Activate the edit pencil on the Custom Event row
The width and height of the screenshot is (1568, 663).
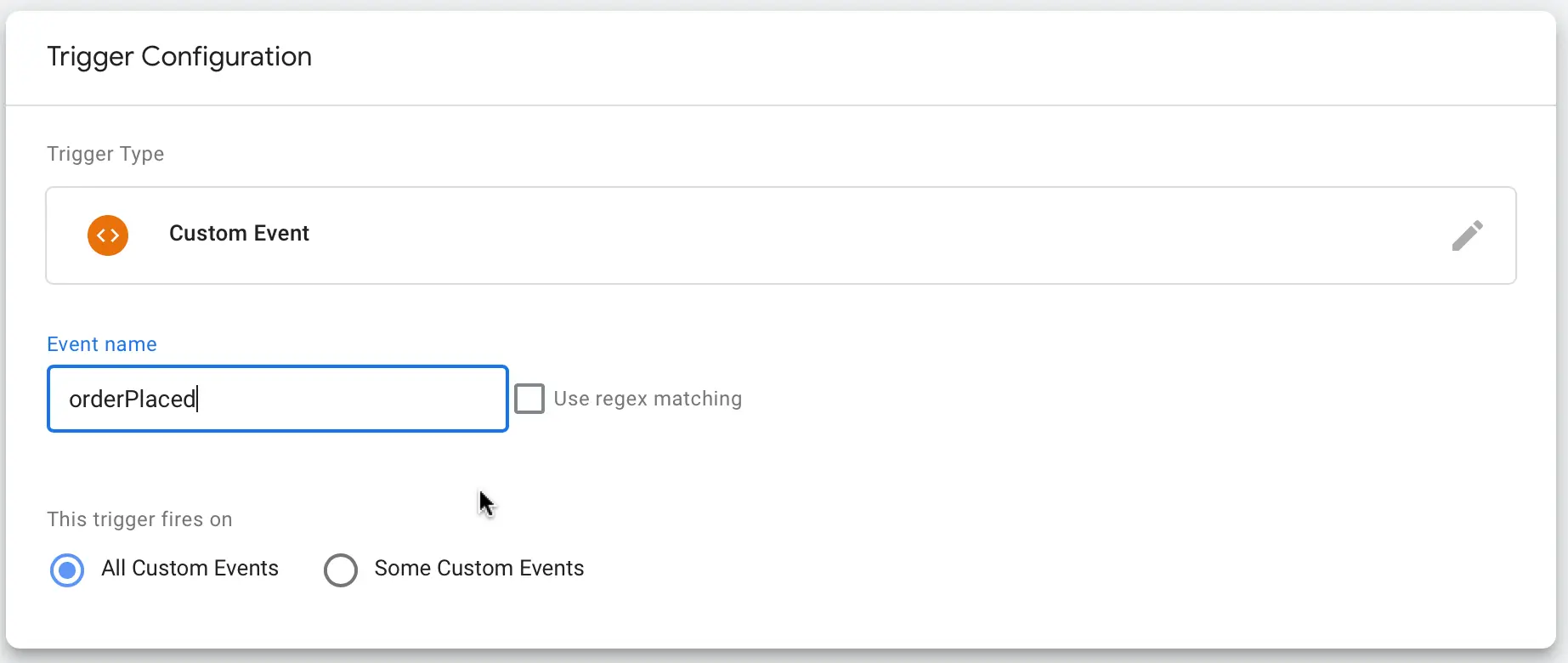(1468, 235)
